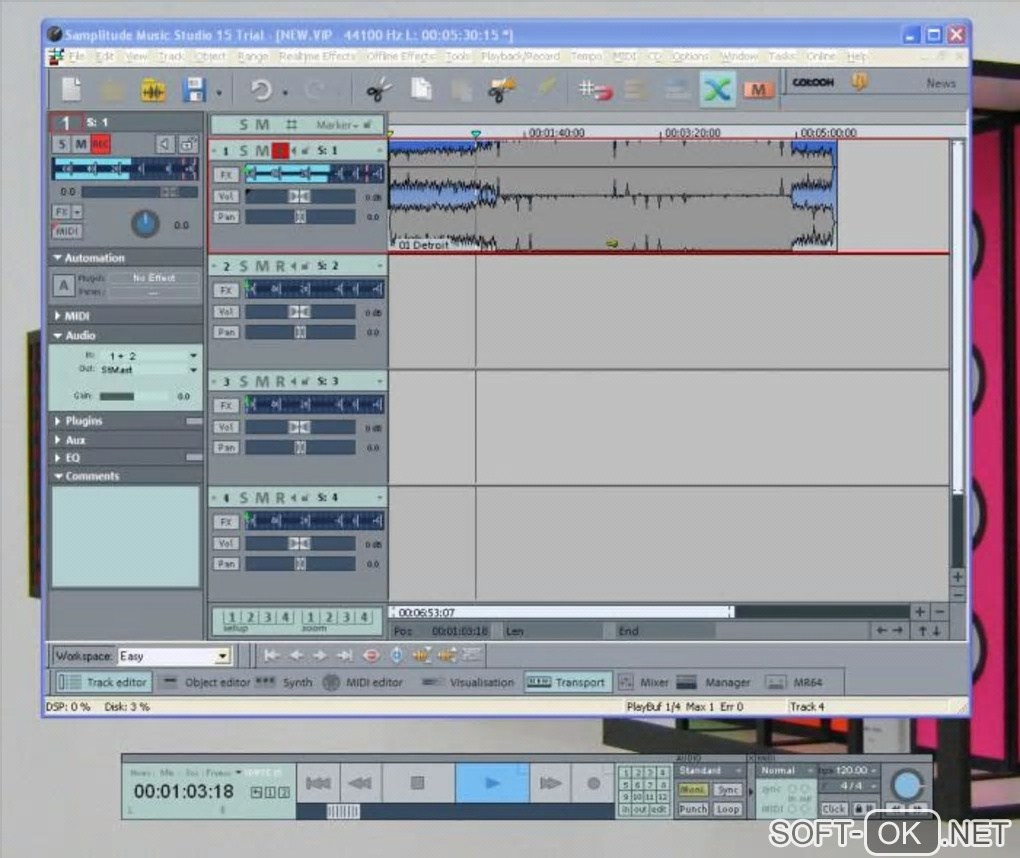Open the File menu
The image size is (1020, 858).
[77, 57]
